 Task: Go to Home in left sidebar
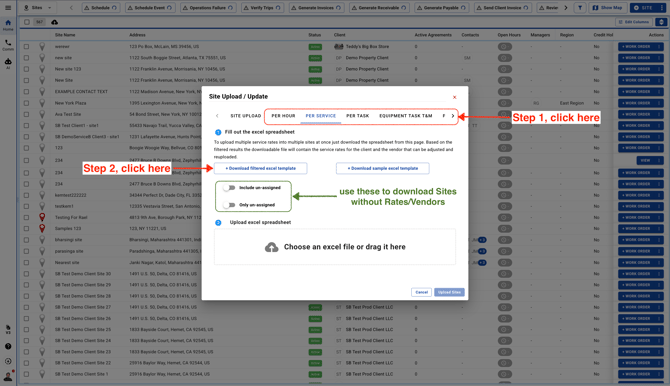pyautogui.click(x=8, y=25)
